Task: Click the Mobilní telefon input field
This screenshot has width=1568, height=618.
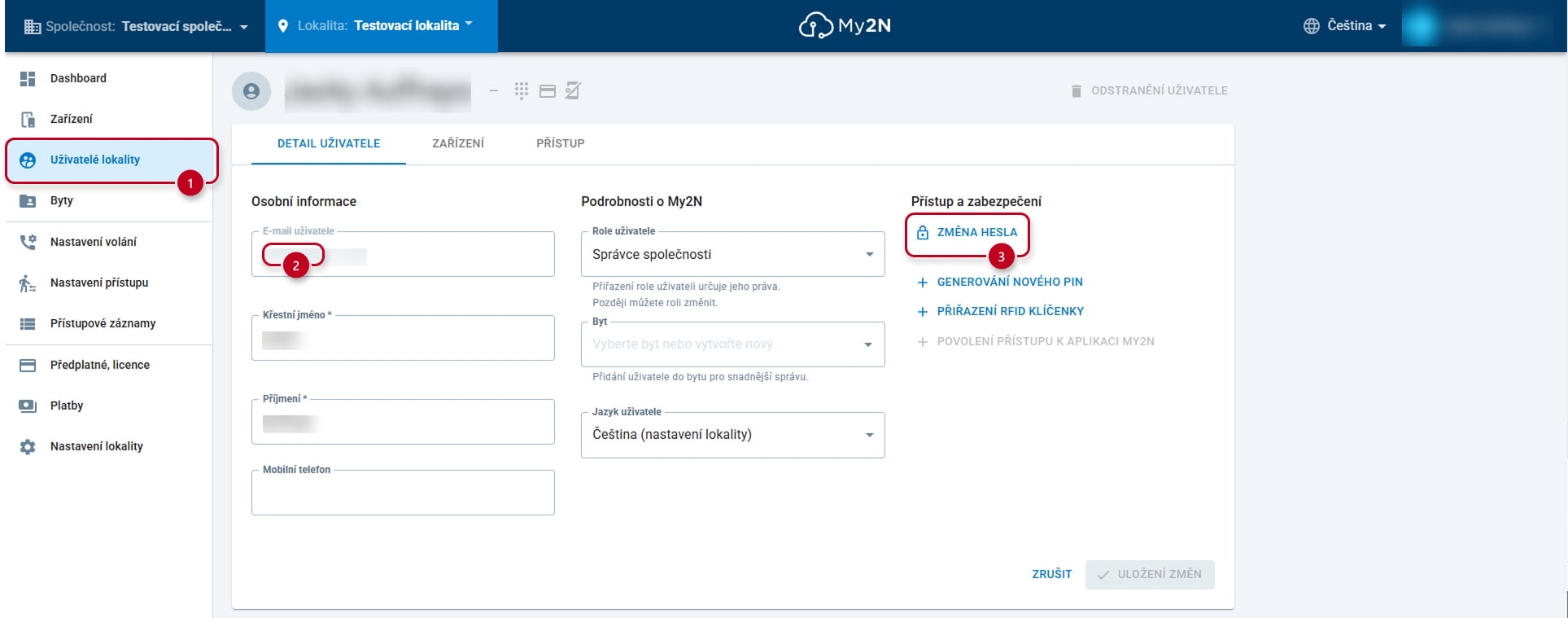Action: tap(403, 493)
